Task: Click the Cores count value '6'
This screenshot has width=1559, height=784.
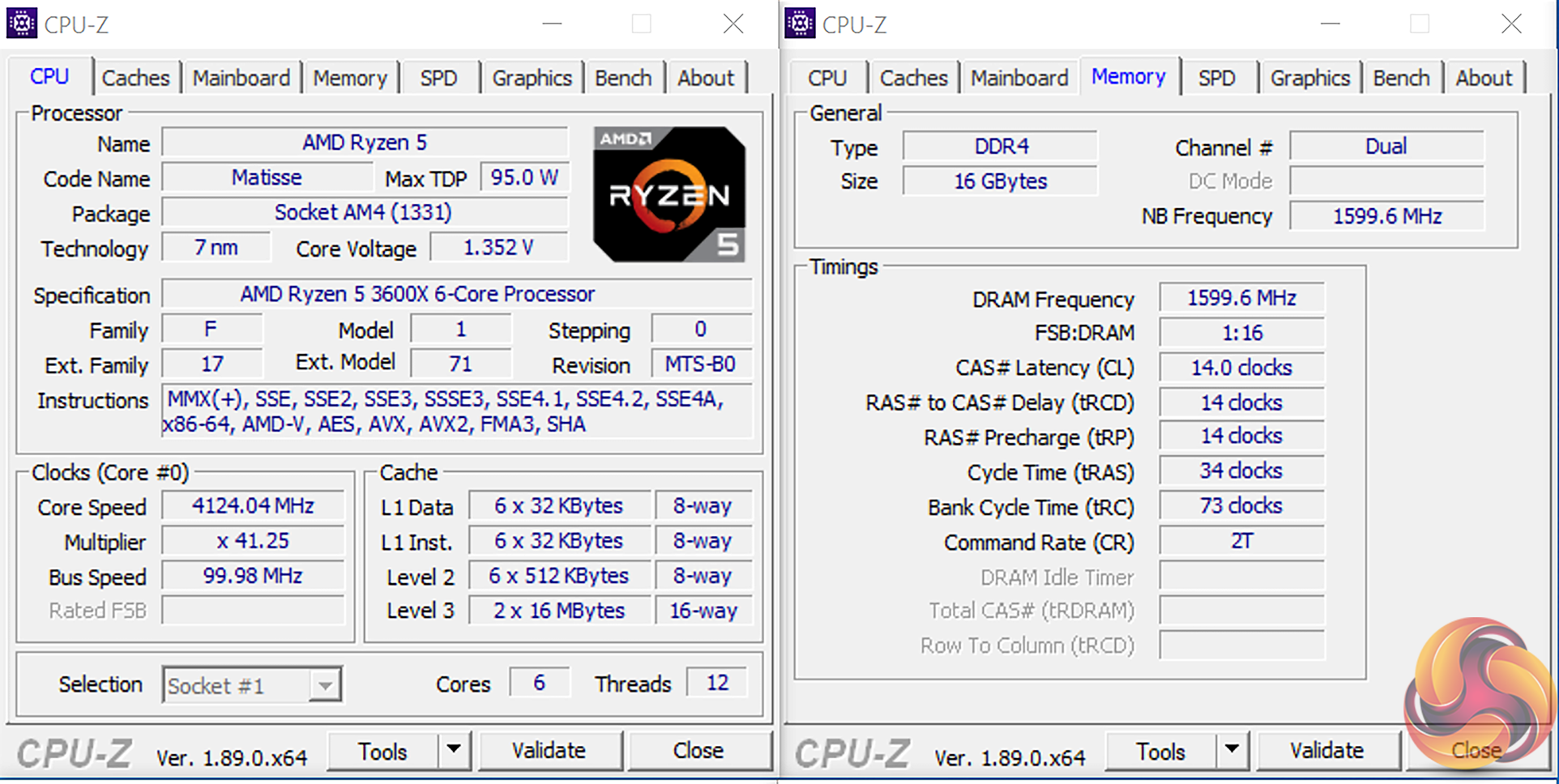Action: point(539,683)
